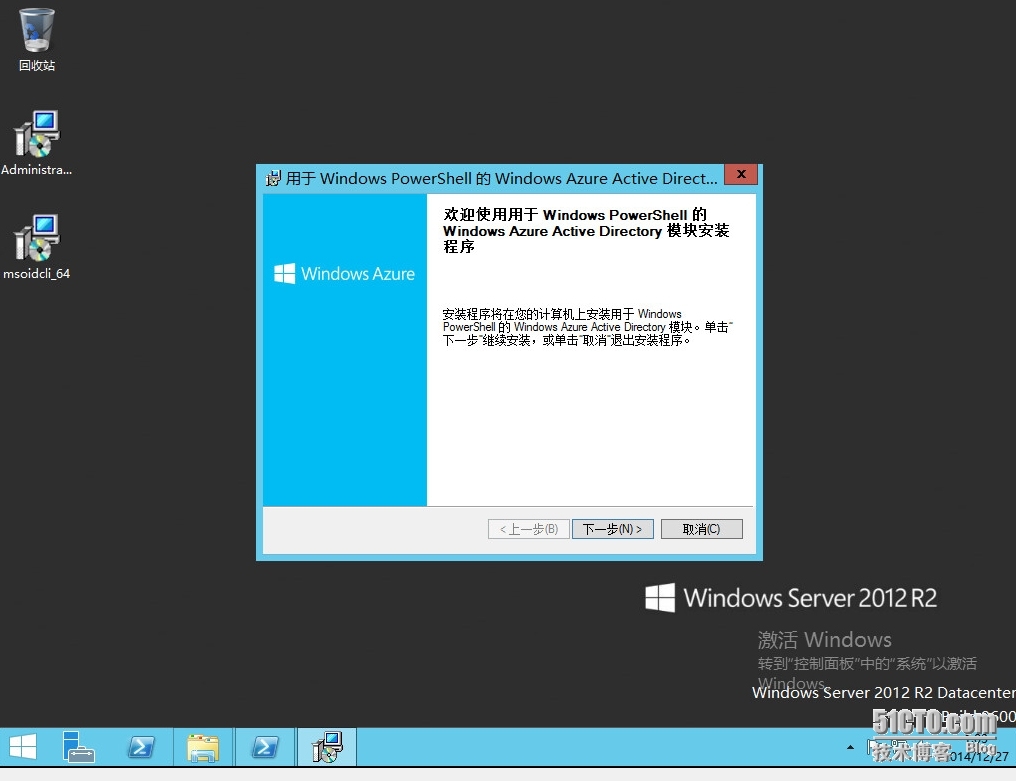The height and width of the screenshot is (781, 1016).
Task: Click the welcome heading text in the wizard
Action: (586, 231)
